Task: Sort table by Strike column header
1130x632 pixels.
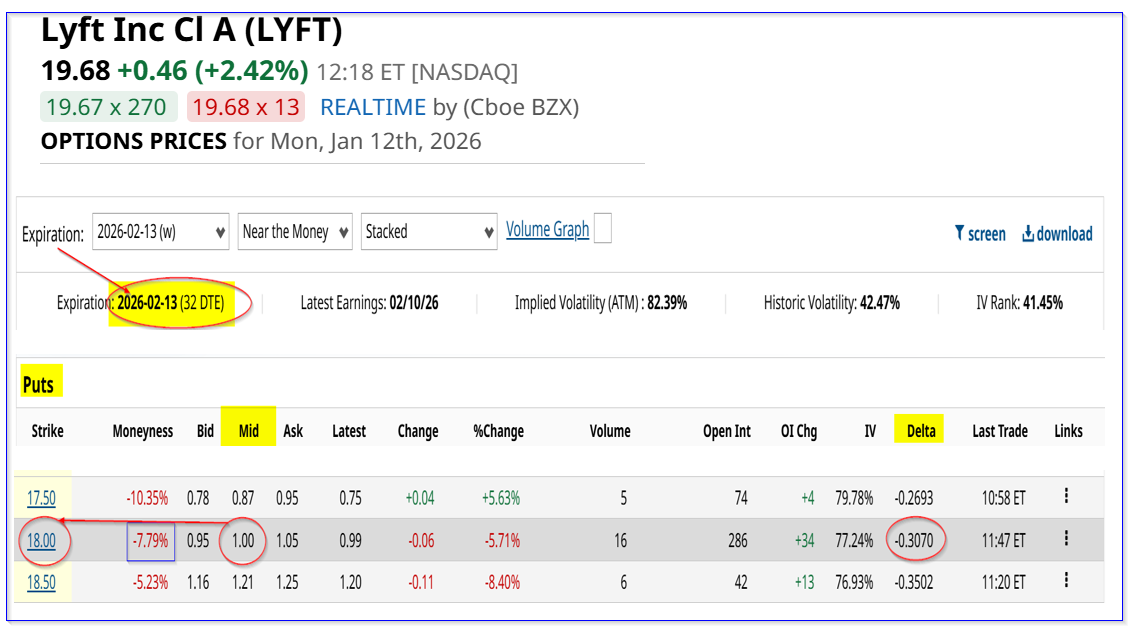Action: coord(47,431)
